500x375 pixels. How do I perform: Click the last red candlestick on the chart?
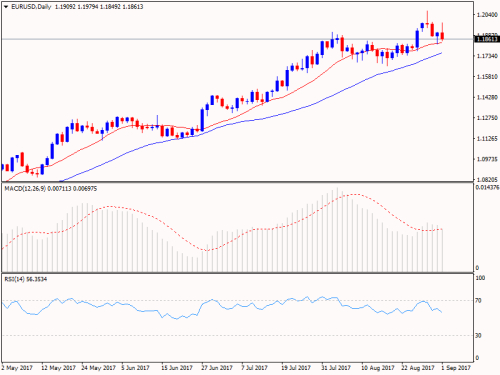[x=442, y=36]
